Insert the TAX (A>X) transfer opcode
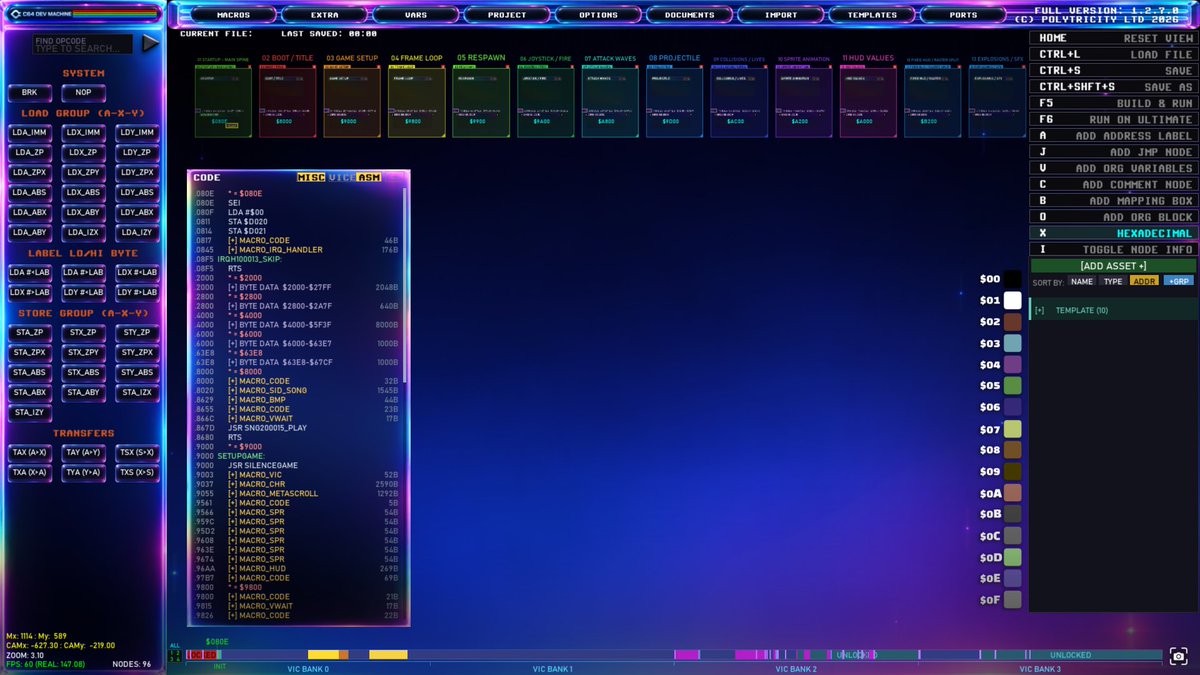 tap(29, 452)
